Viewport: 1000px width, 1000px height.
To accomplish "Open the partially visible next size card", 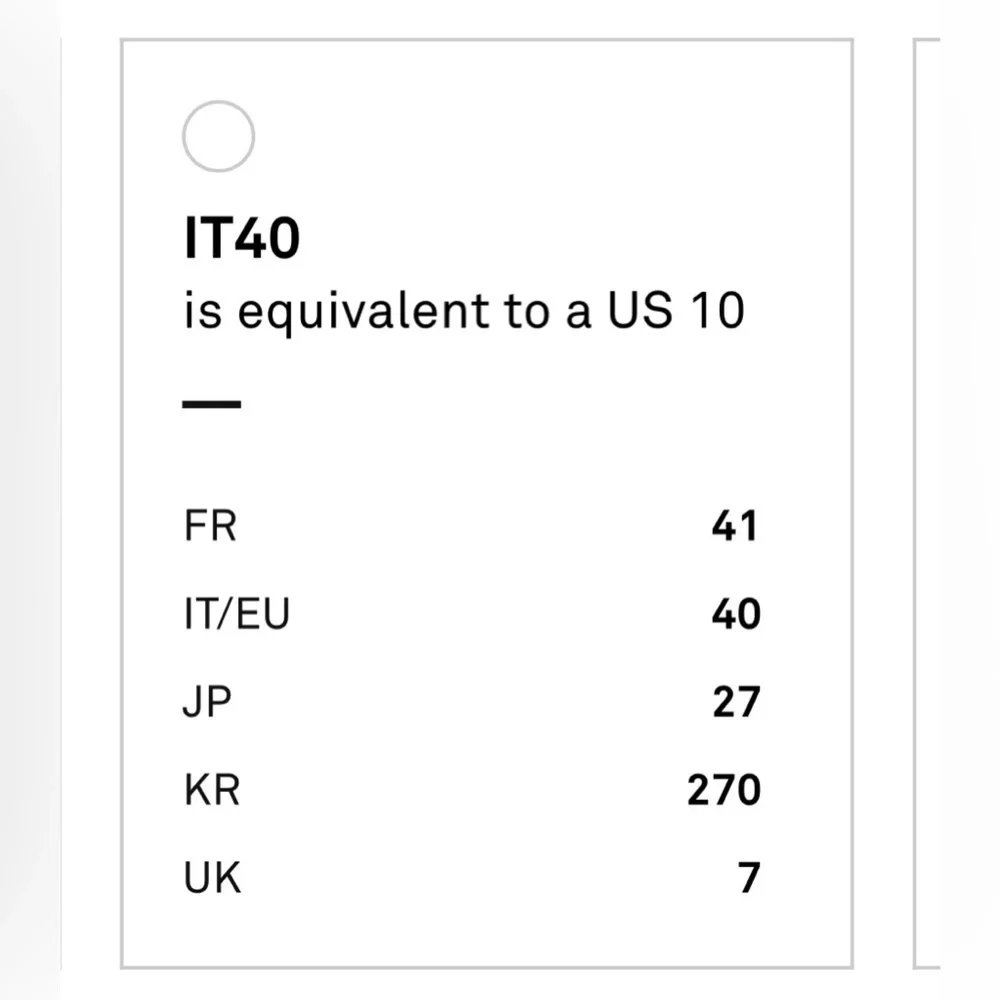I will (x=927, y=504).
